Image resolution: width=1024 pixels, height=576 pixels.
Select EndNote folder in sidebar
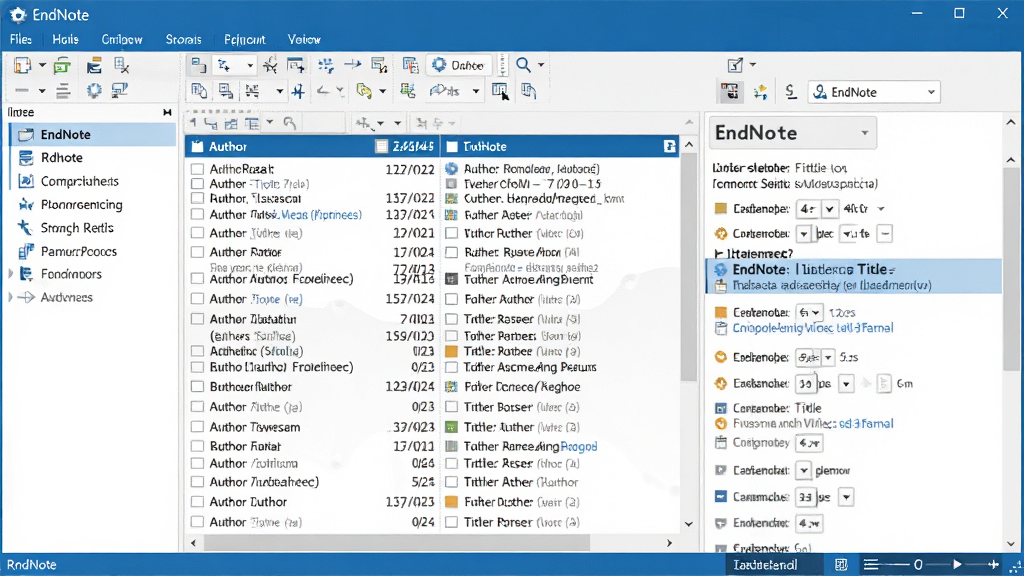93,135
